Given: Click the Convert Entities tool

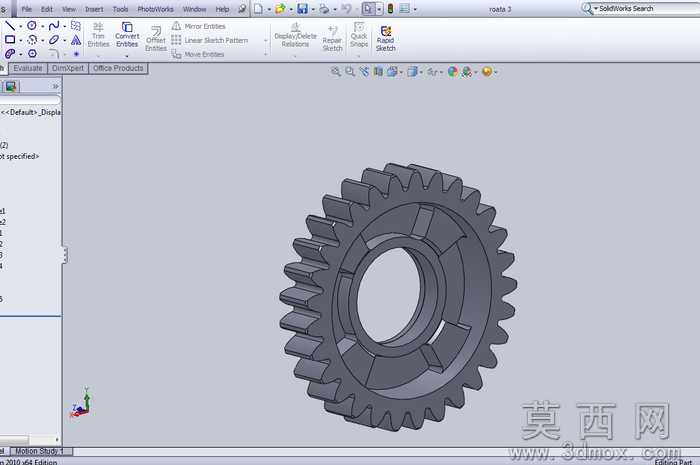Looking at the screenshot, I should [x=127, y=35].
